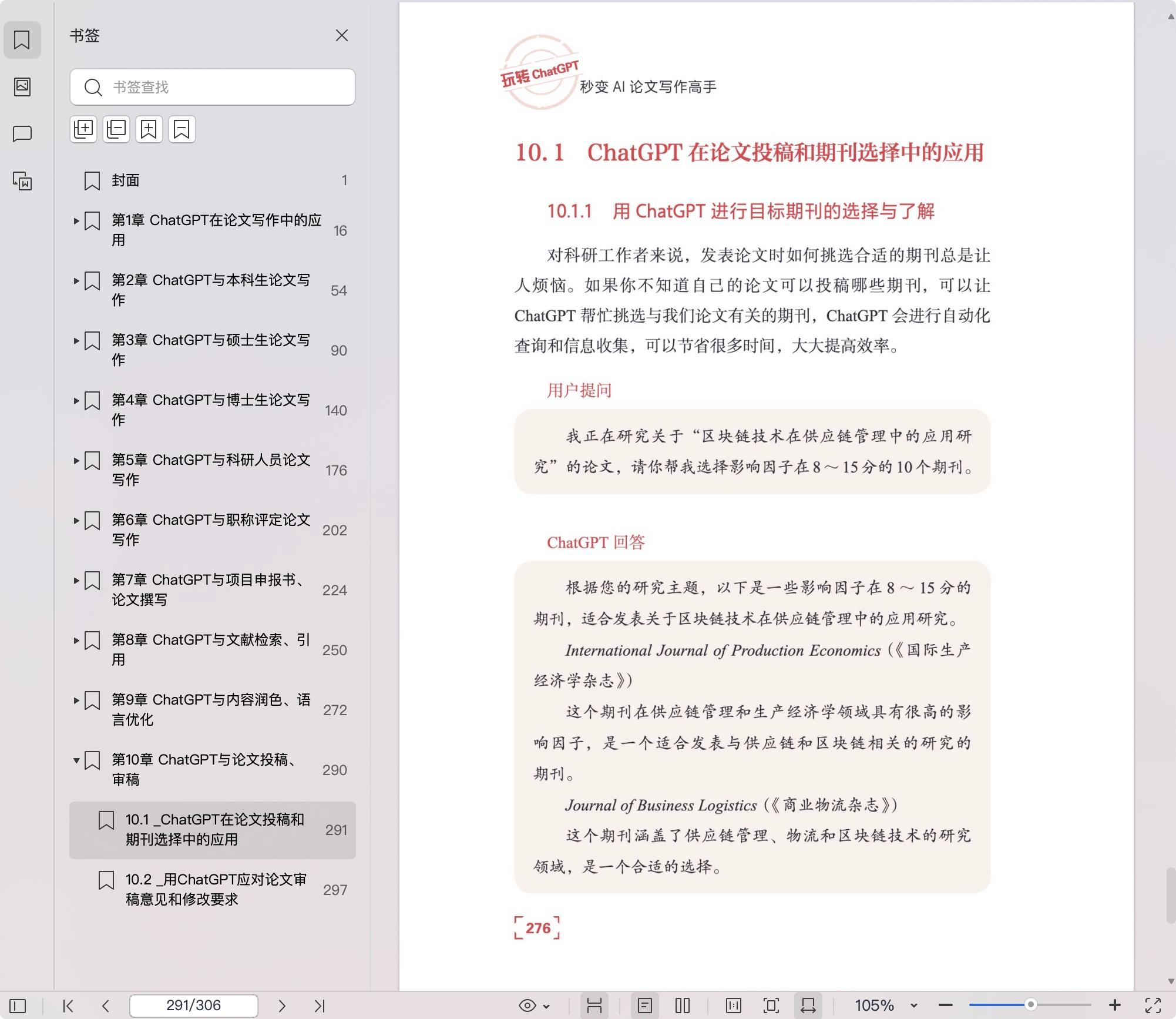
Task: Go to the next page
Action: tap(282, 1005)
